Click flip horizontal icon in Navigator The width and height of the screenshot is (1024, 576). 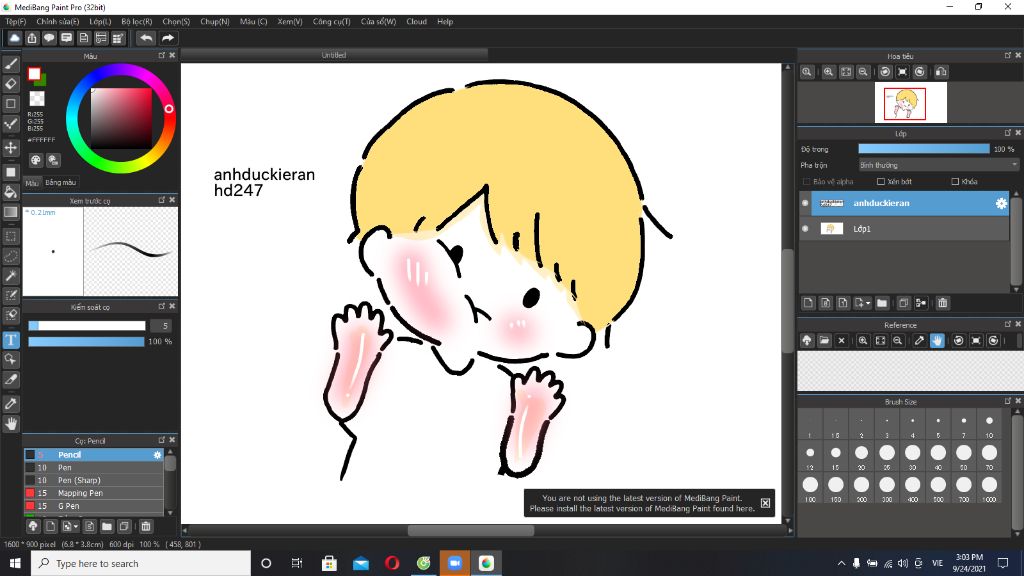941,72
